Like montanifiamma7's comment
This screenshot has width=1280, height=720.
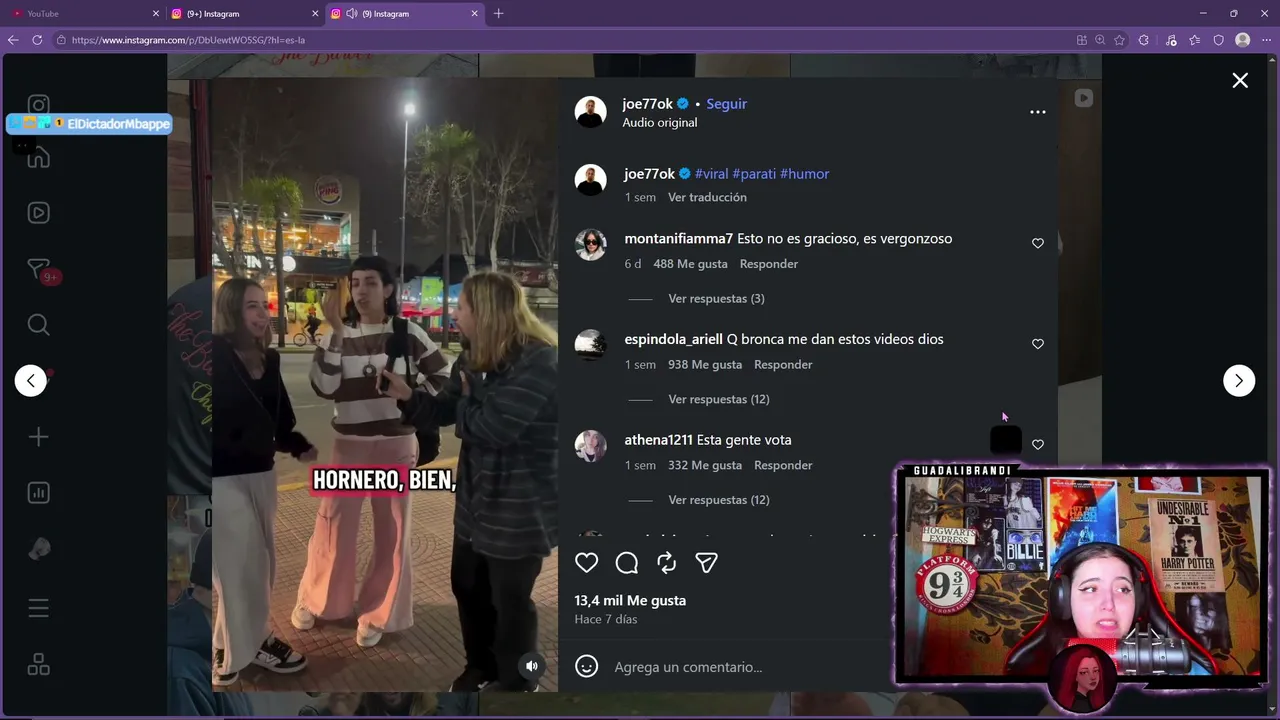(x=1038, y=243)
